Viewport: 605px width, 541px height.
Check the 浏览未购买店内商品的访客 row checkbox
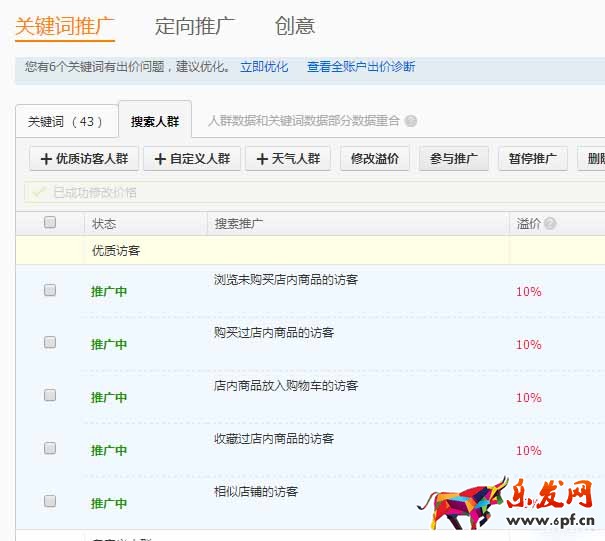click(x=50, y=290)
